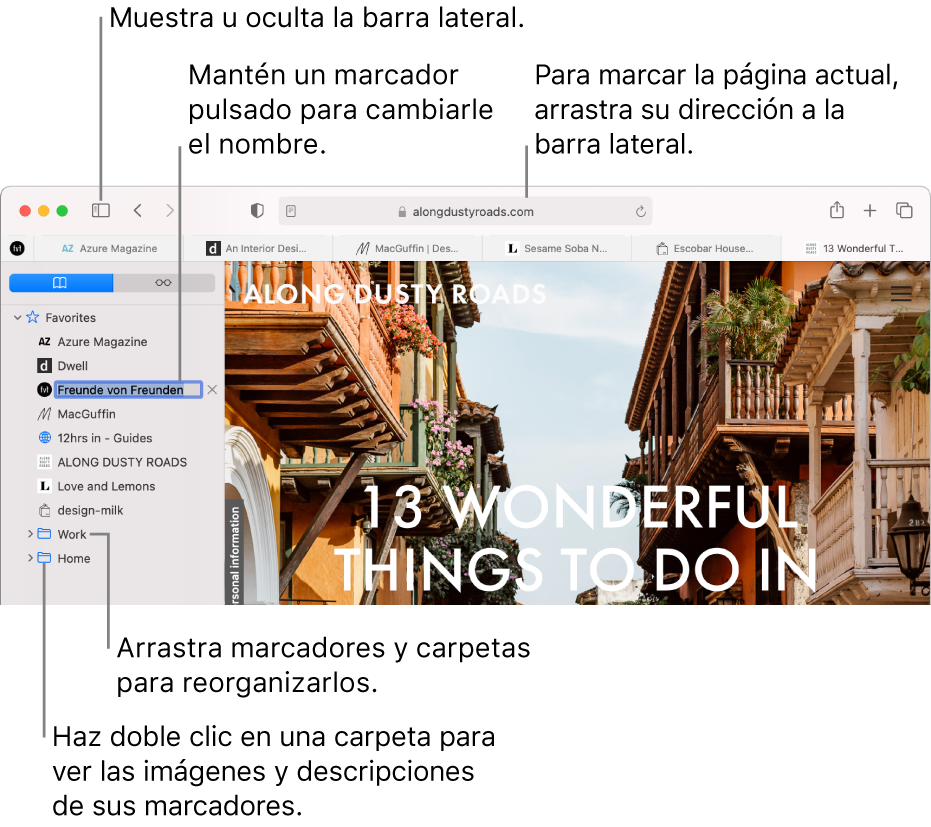The width and height of the screenshot is (931, 827).
Task: Open the design-milk bookmark
Action: coord(90,511)
